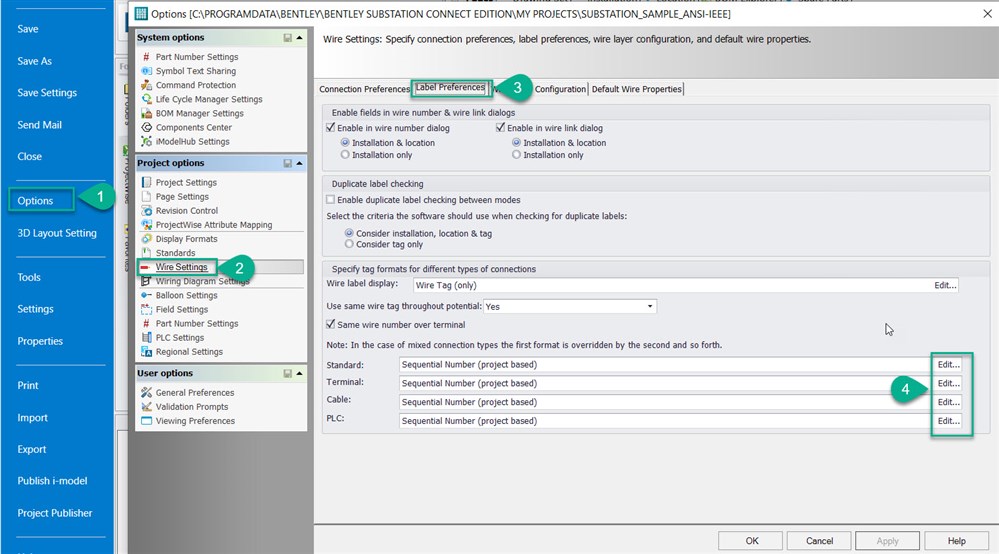
Task: Select Publish i-model in sidebar
Action: [x=52, y=481]
